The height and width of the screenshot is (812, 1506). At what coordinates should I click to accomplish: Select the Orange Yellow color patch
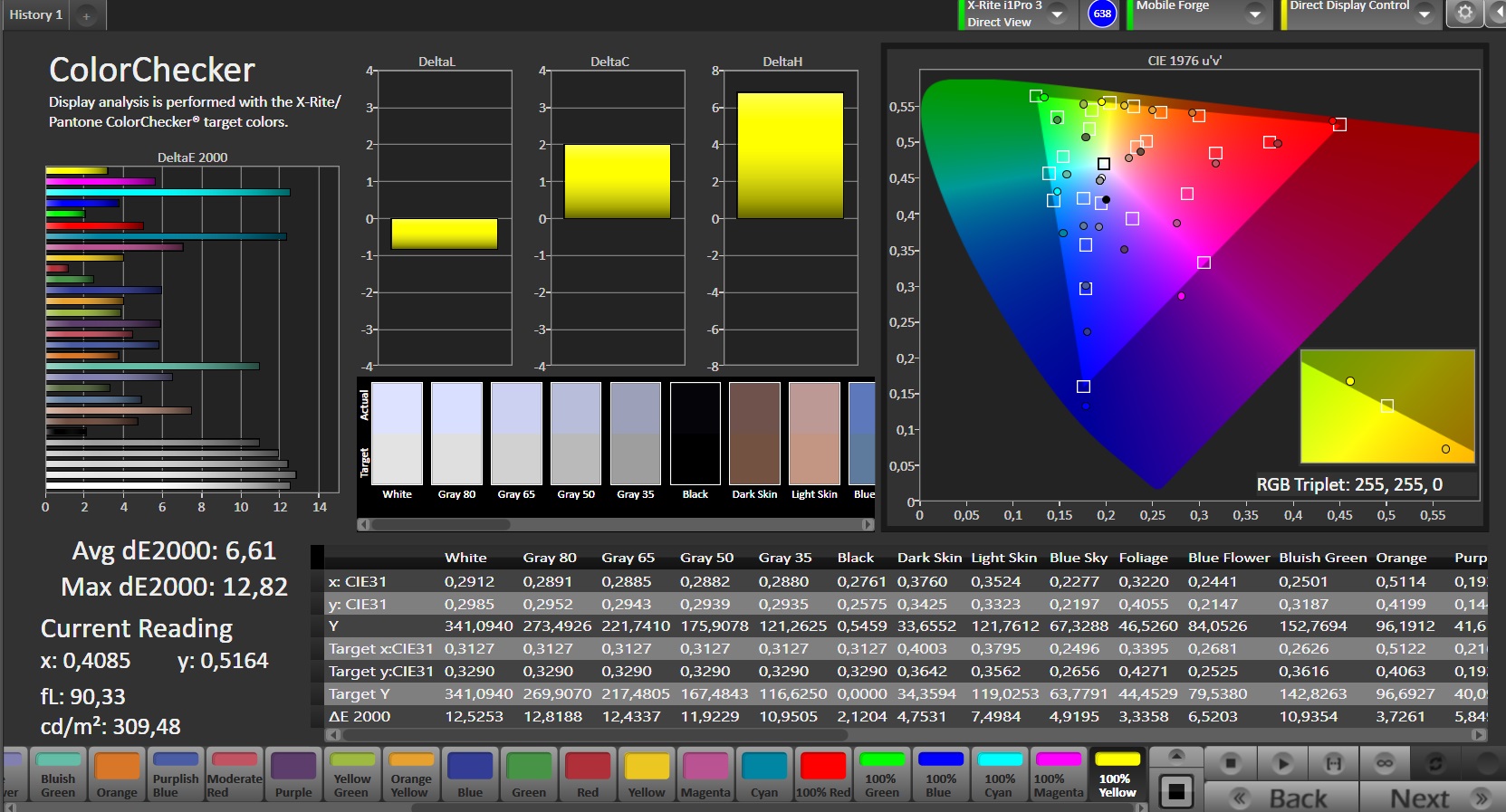pyautogui.click(x=411, y=775)
